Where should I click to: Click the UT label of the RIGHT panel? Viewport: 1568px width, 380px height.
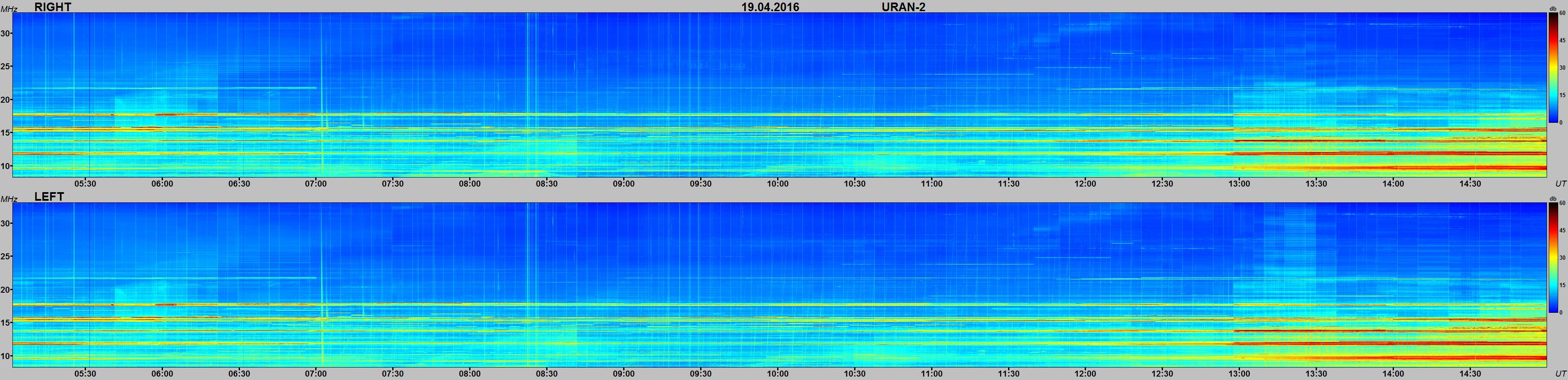click(1560, 184)
